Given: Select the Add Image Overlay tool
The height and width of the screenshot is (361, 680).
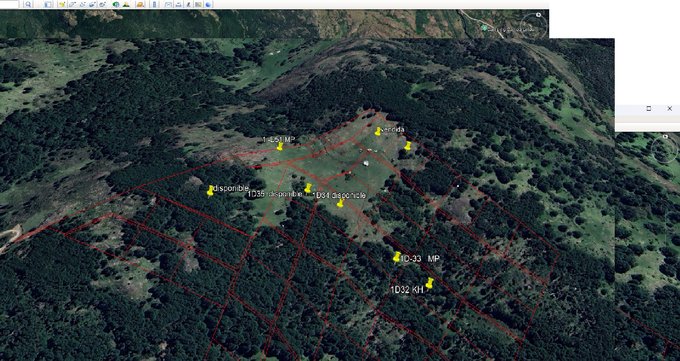Looking at the screenshot, I should pyautogui.click(x=92, y=4).
